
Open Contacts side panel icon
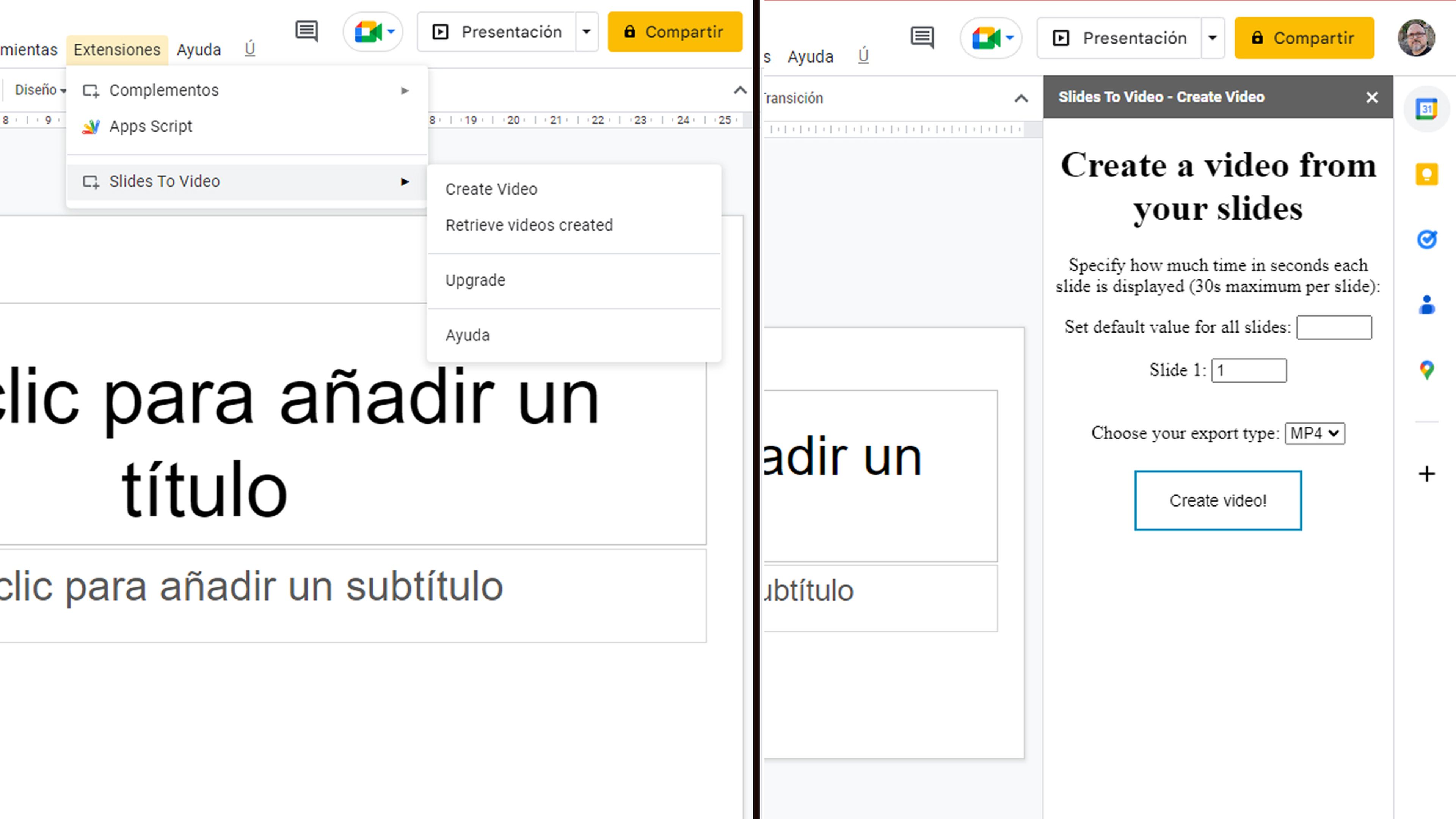click(x=1426, y=305)
